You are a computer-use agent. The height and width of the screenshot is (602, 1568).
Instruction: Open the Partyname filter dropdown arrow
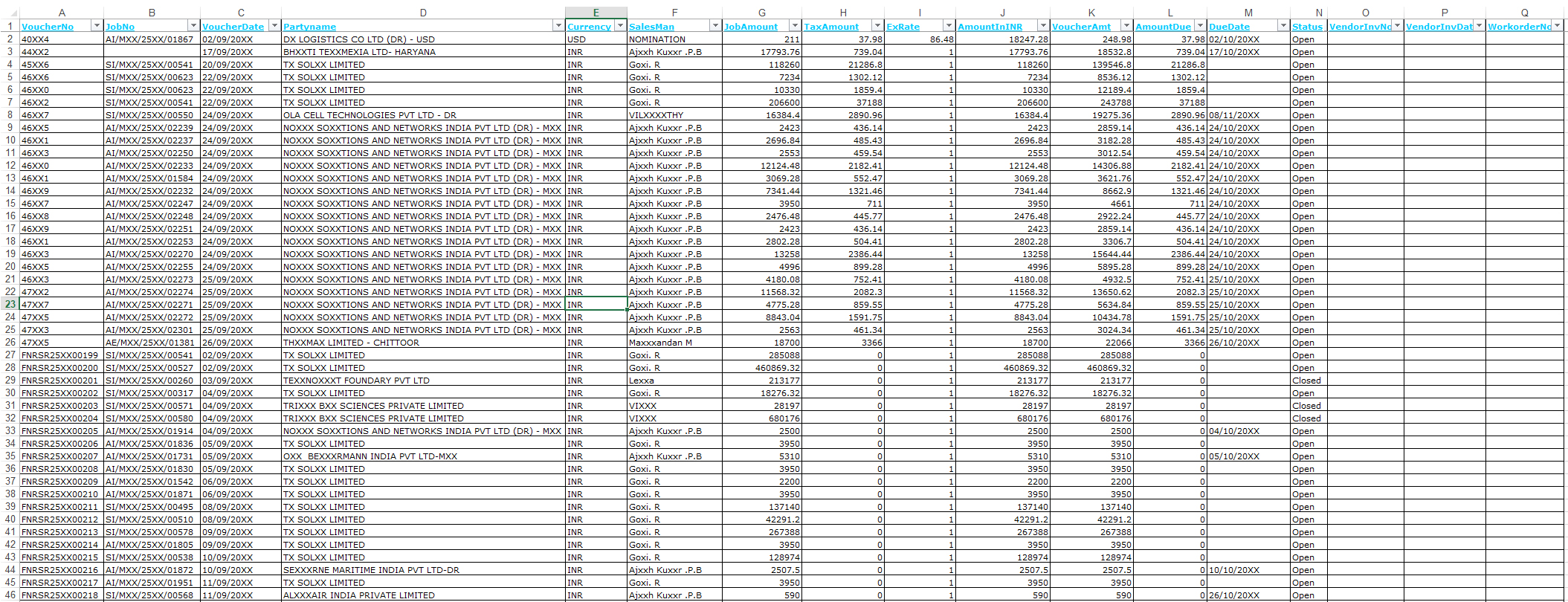tap(558, 26)
